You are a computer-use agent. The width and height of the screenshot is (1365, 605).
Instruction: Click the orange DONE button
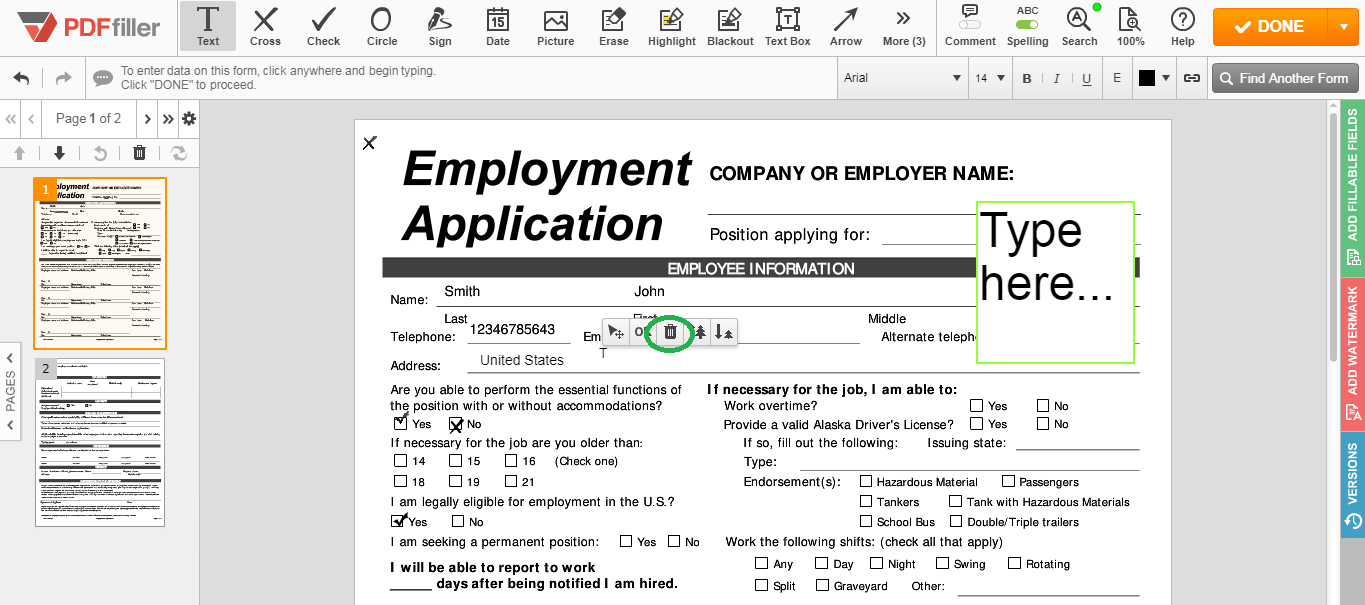(x=1270, y=27)
